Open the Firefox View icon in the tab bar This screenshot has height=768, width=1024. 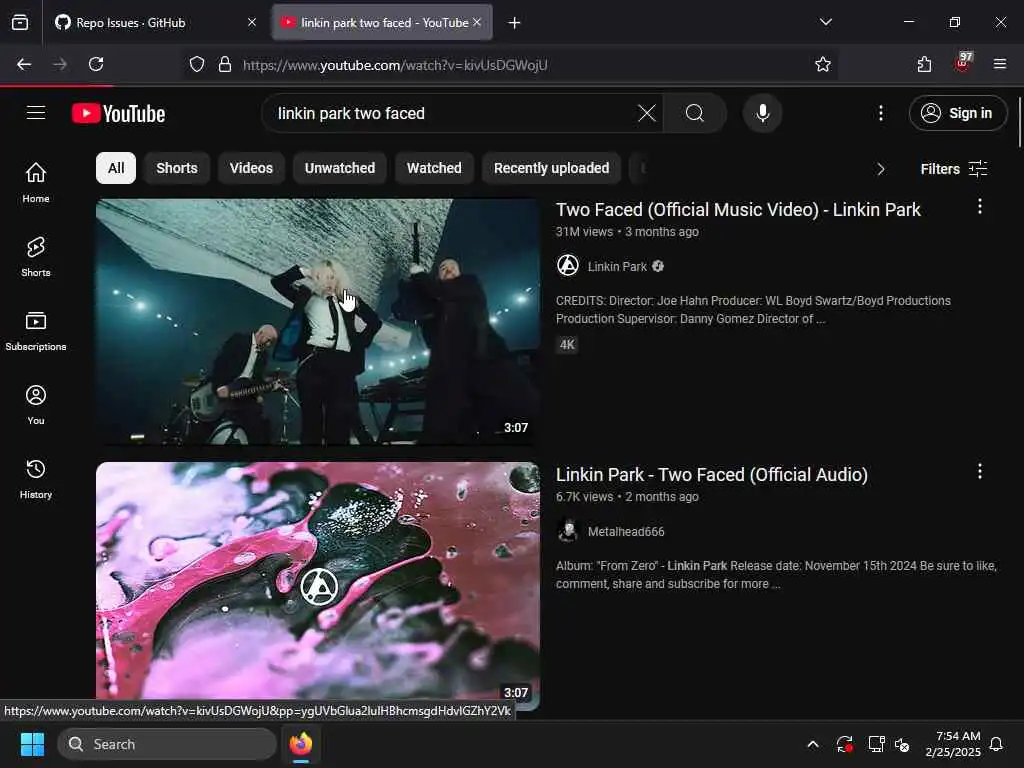tap(20, 23)
